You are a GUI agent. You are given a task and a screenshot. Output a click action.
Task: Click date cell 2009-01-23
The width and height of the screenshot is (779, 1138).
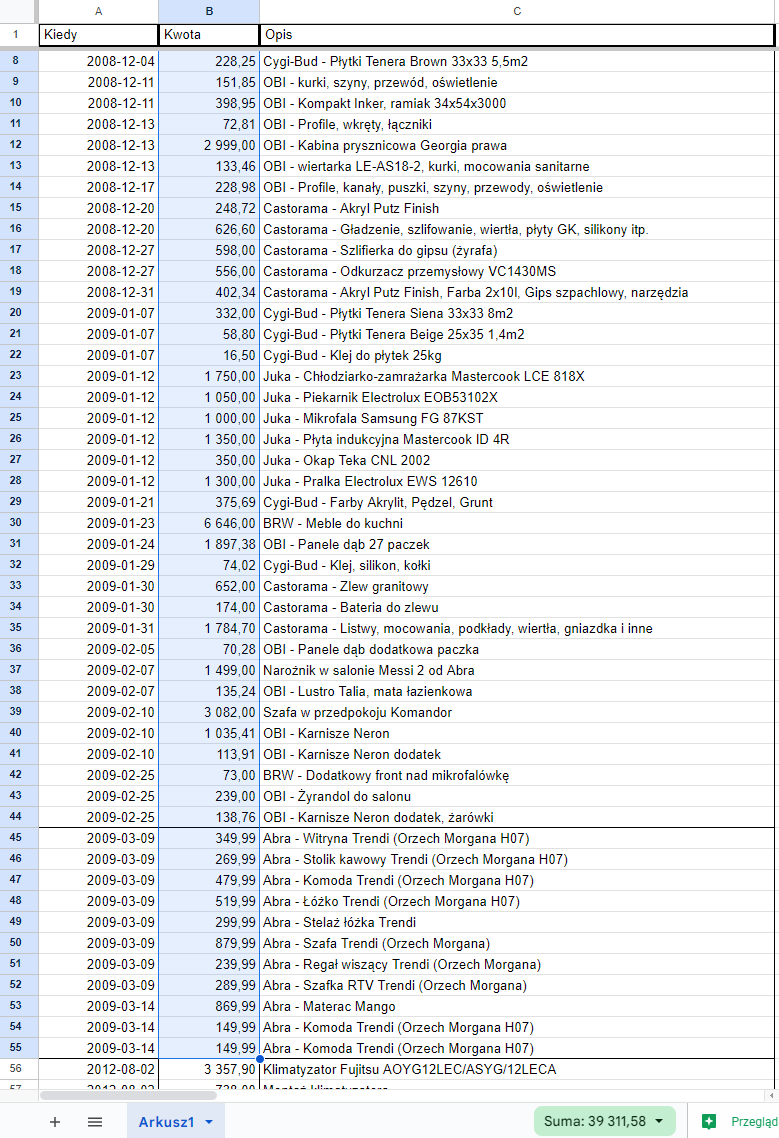pyautogui.click(x=99, y=523)
